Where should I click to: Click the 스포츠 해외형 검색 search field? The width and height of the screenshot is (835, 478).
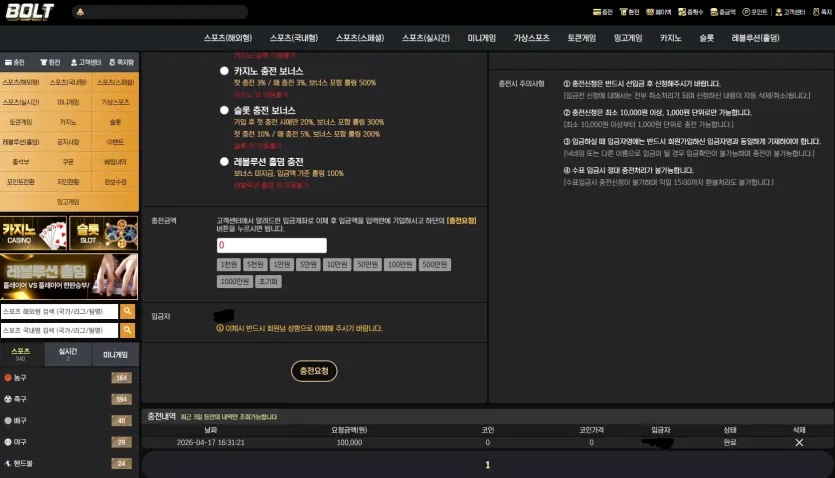(x=59, y=311)
